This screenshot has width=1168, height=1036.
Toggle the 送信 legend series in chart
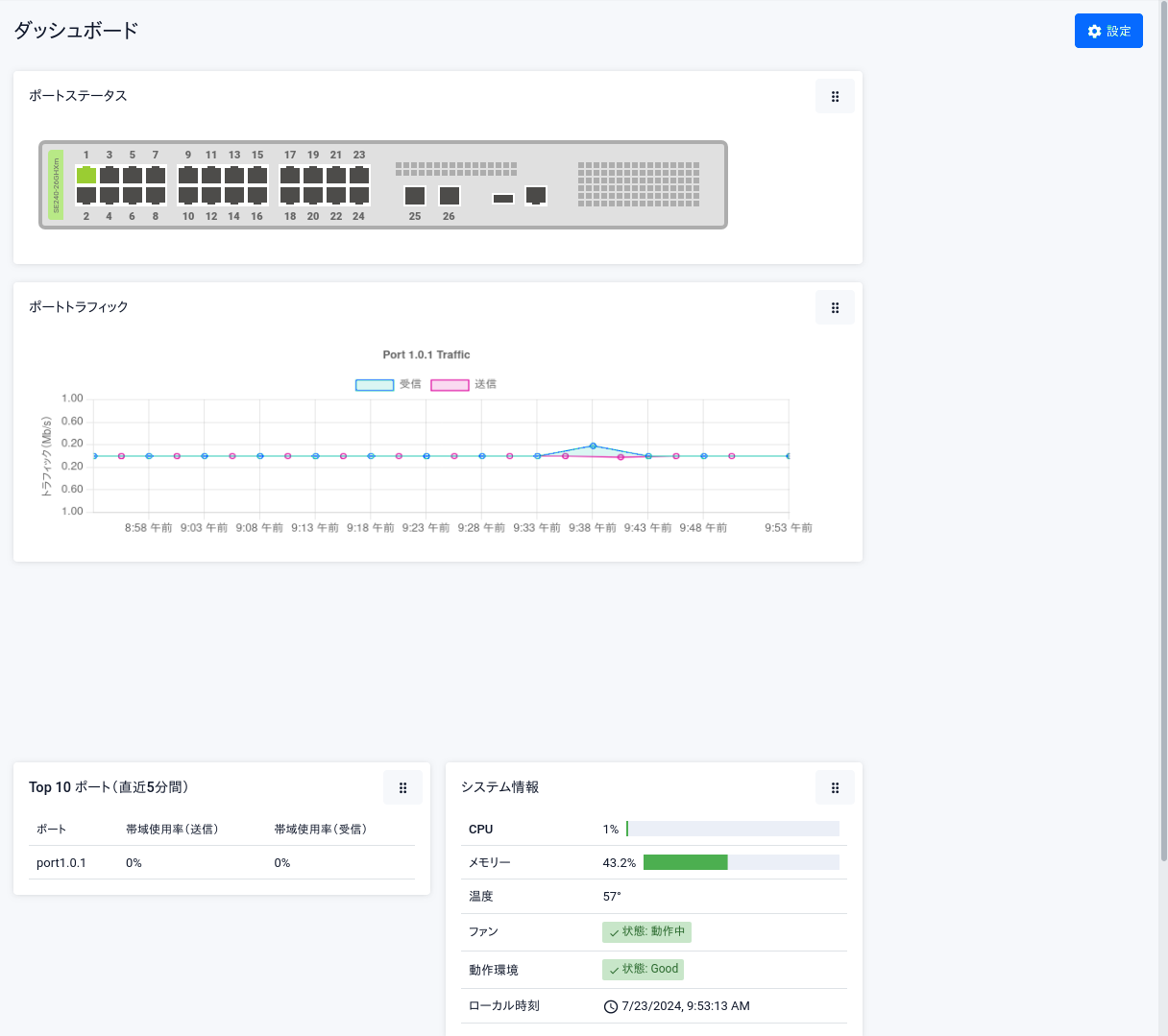tap(463, 384)
